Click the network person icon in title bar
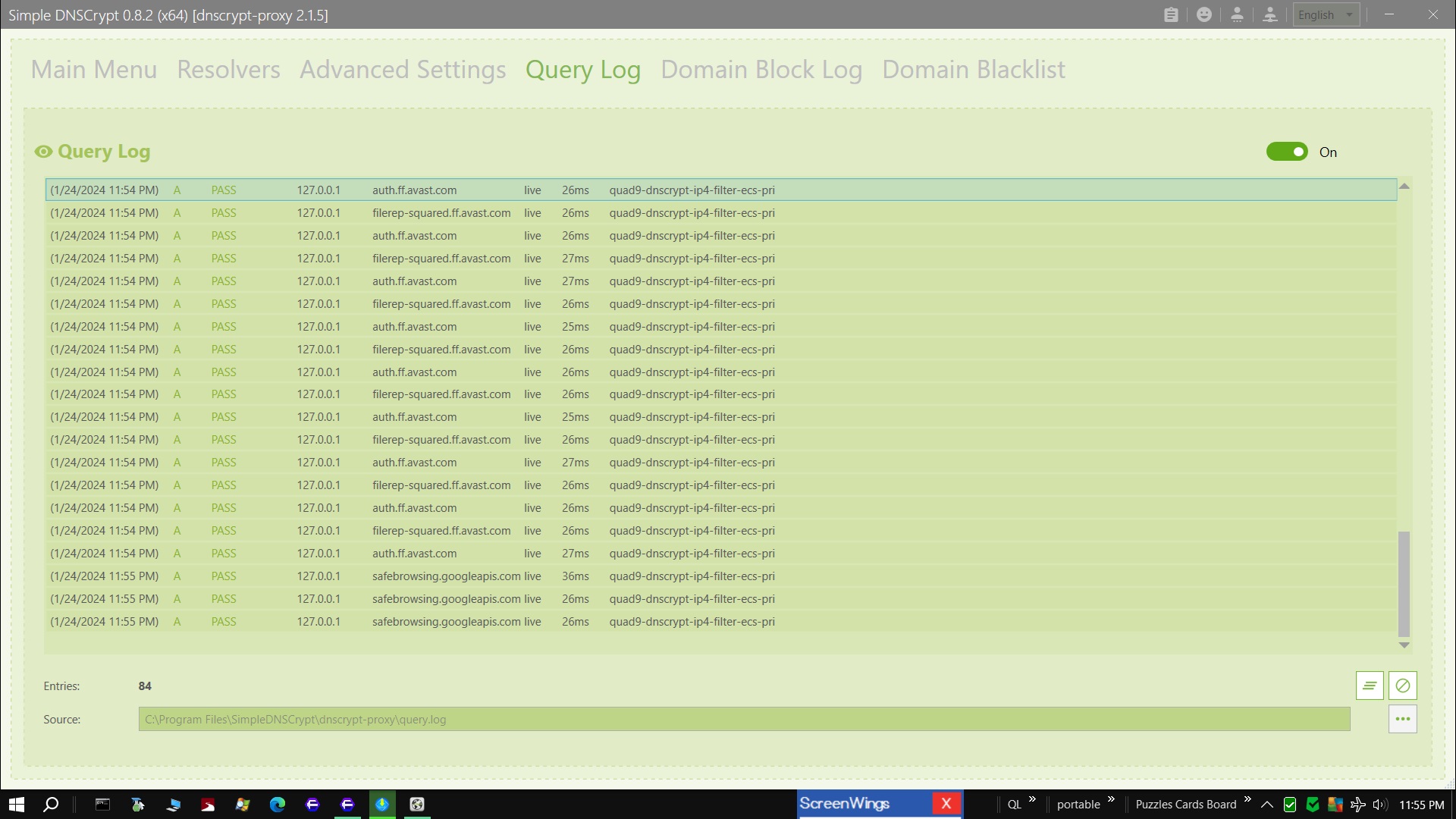 coord(1270,14)
